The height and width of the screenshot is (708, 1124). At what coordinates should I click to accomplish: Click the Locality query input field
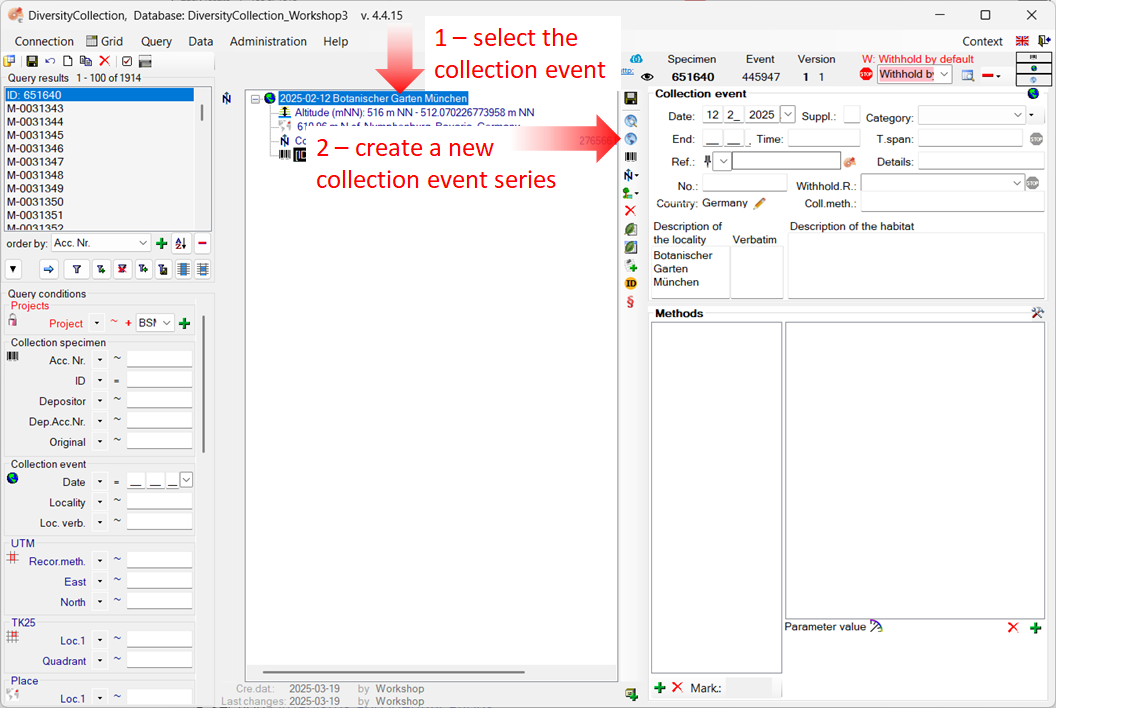coord(158,502)
